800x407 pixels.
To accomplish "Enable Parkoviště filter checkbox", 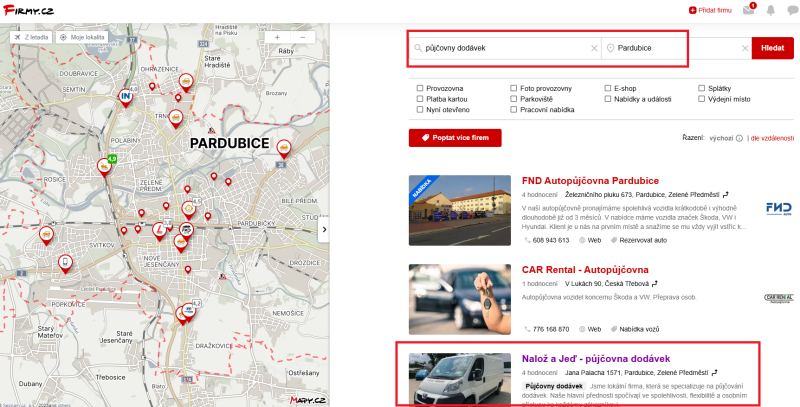I will pos(514,99).
